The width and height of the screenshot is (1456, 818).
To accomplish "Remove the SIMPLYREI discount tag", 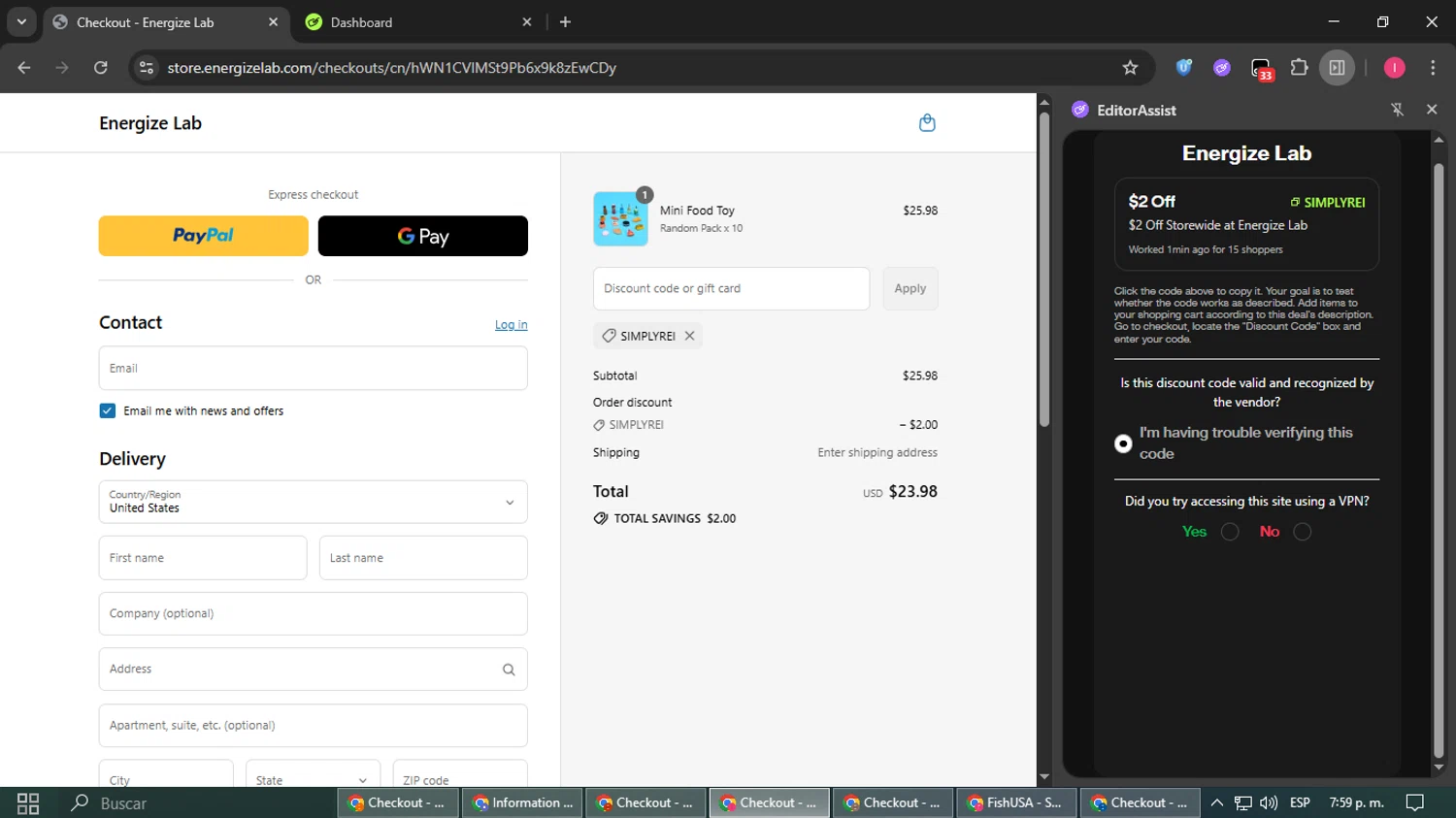I will (689, 336).
